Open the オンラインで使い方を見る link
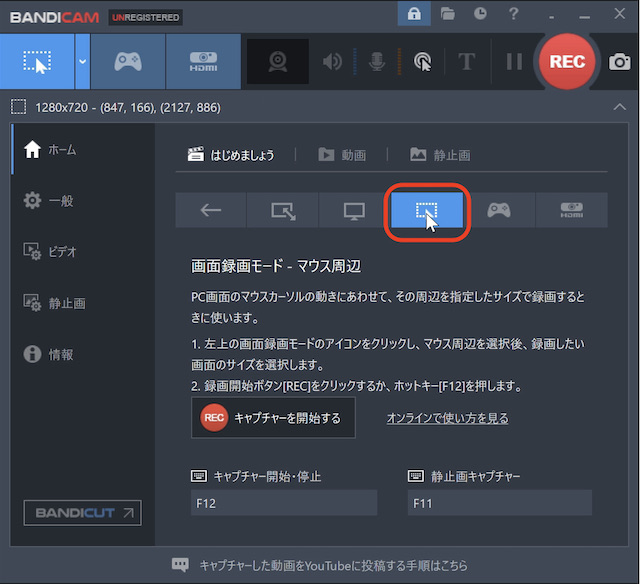The width and height of the screenshot is (640, 584). (447, 418)
